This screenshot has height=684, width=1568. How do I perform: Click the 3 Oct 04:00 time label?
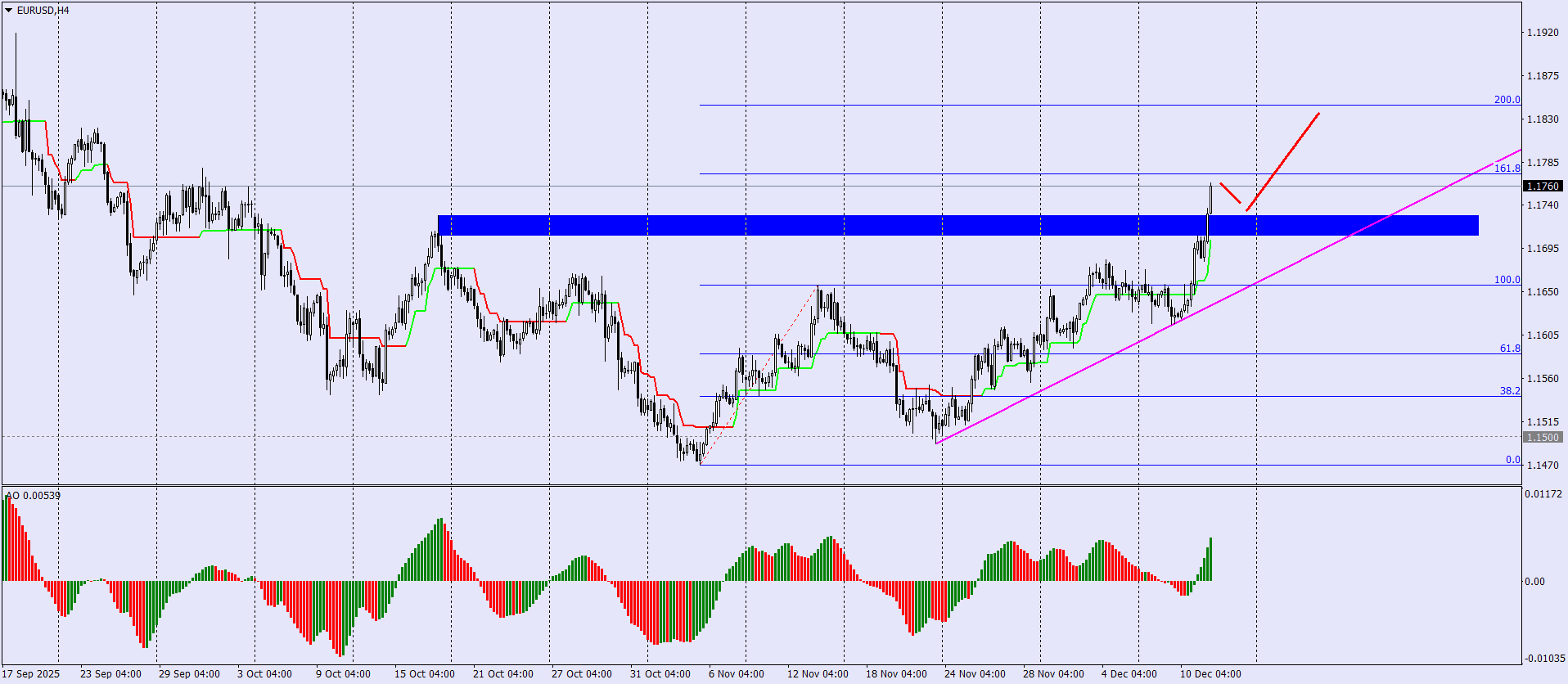click(264, 674)
